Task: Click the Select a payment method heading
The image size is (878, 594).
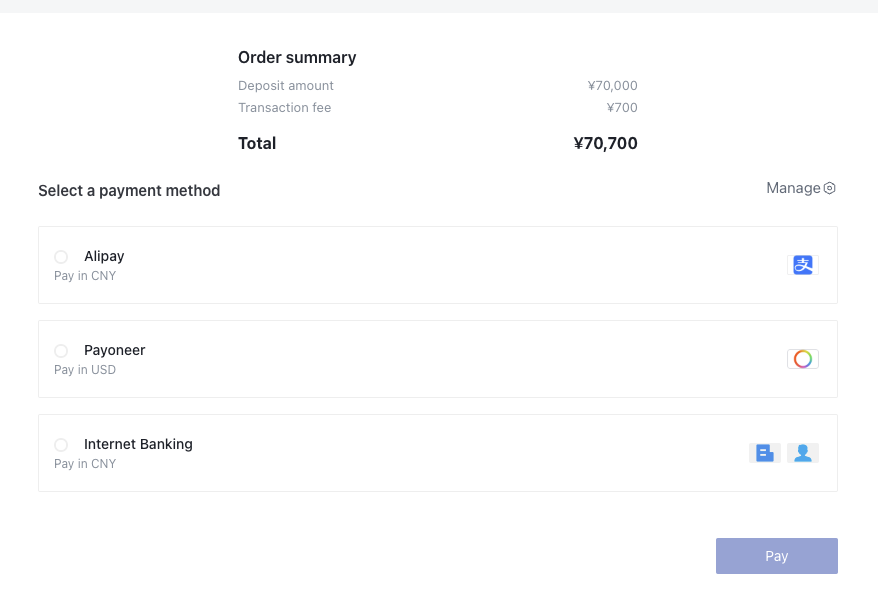Action: 129,191
